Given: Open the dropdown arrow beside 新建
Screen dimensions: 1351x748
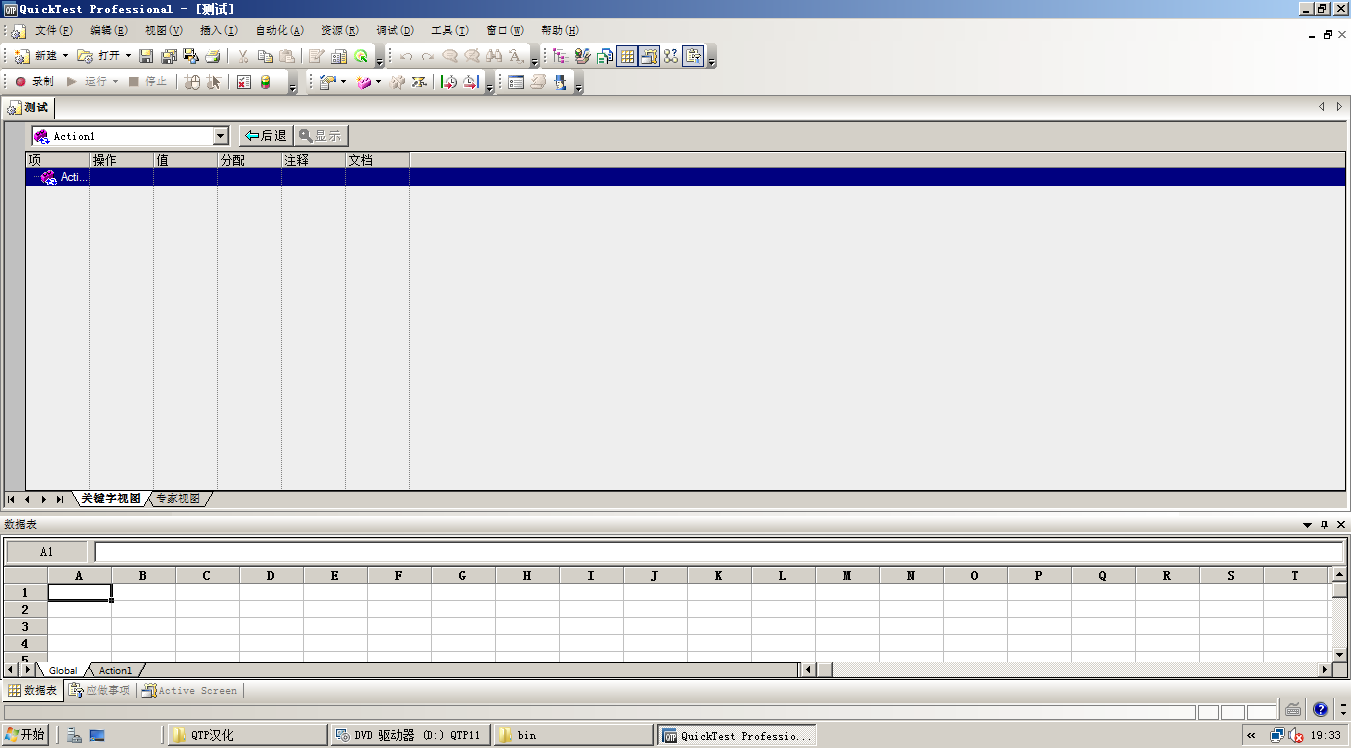Looking at the screenshot, I should pos(66,56).
